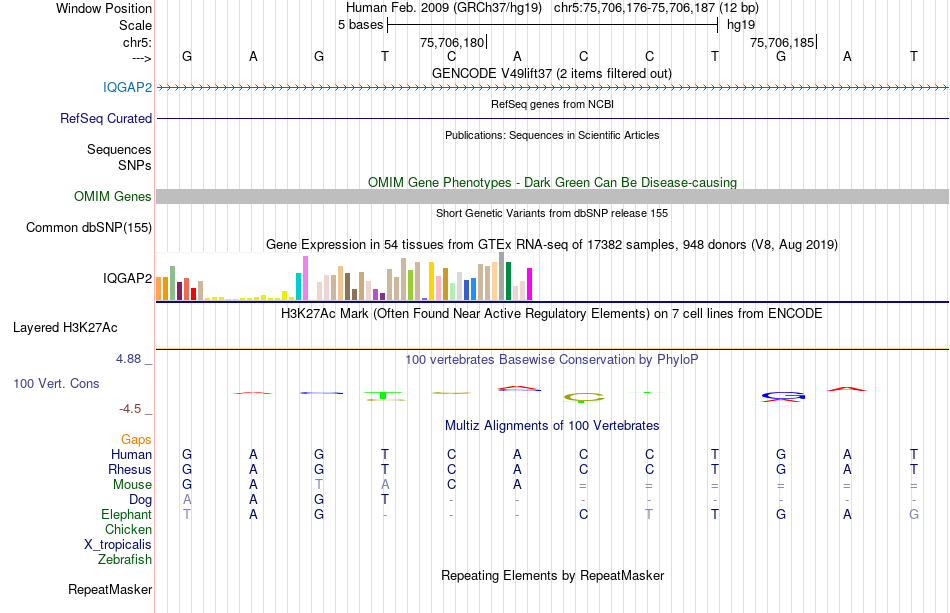Open the Layered H3K27Ac track label
950x613 pixels.
65,328
